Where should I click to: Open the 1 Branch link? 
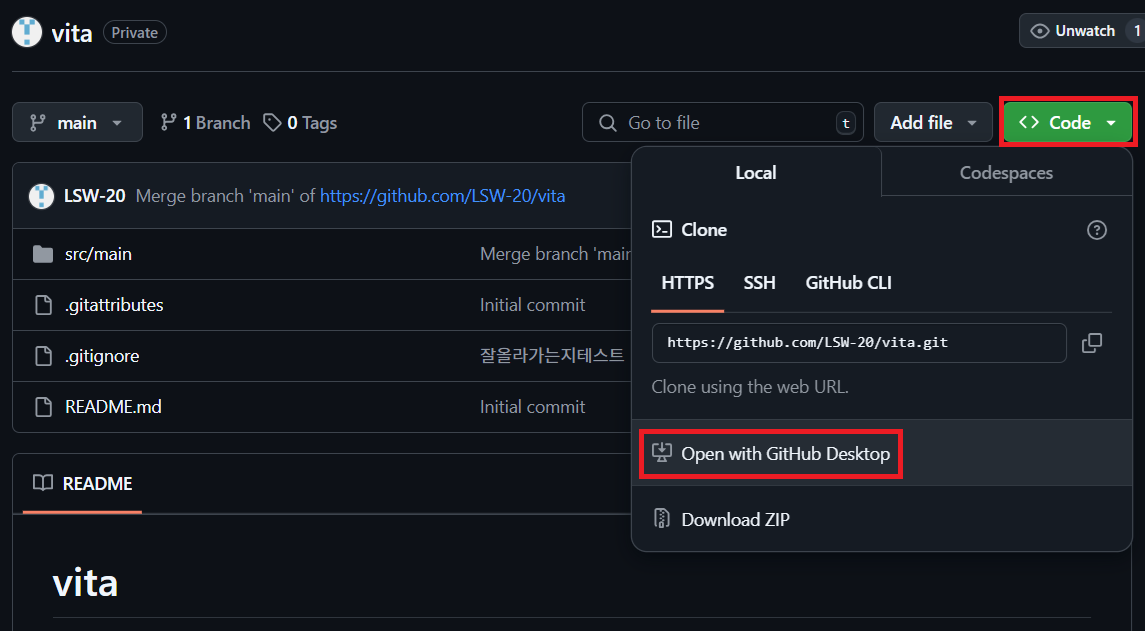205,123
